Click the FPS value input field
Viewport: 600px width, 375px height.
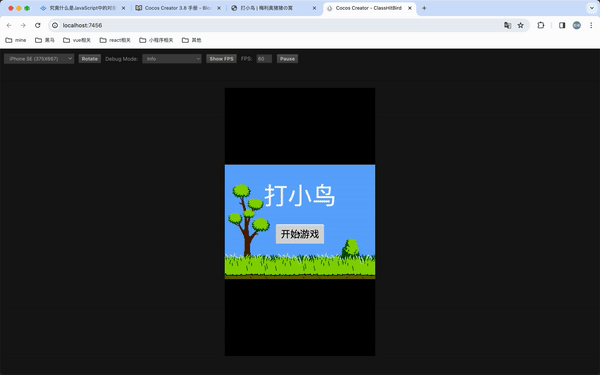point(264,59)
